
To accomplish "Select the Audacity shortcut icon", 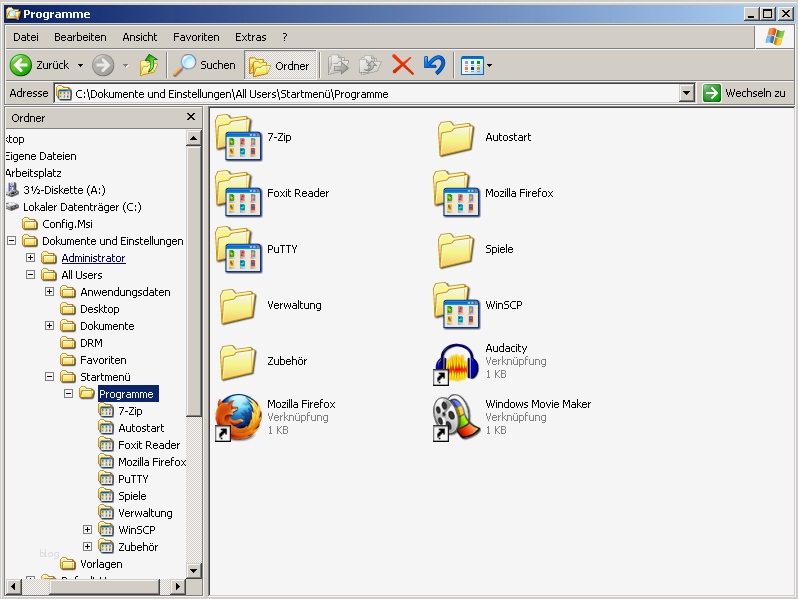I will tap(457, 362).
